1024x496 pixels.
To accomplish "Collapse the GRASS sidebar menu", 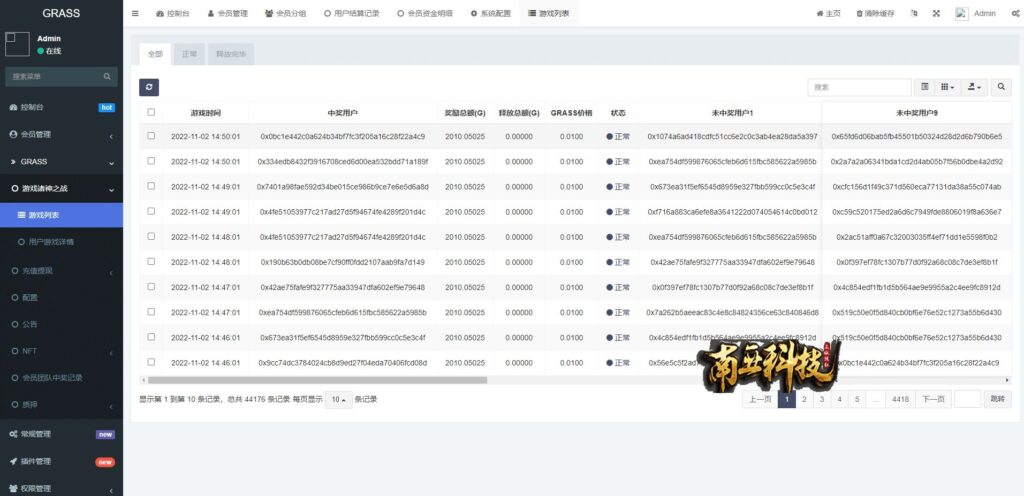I will click(61, 162).
